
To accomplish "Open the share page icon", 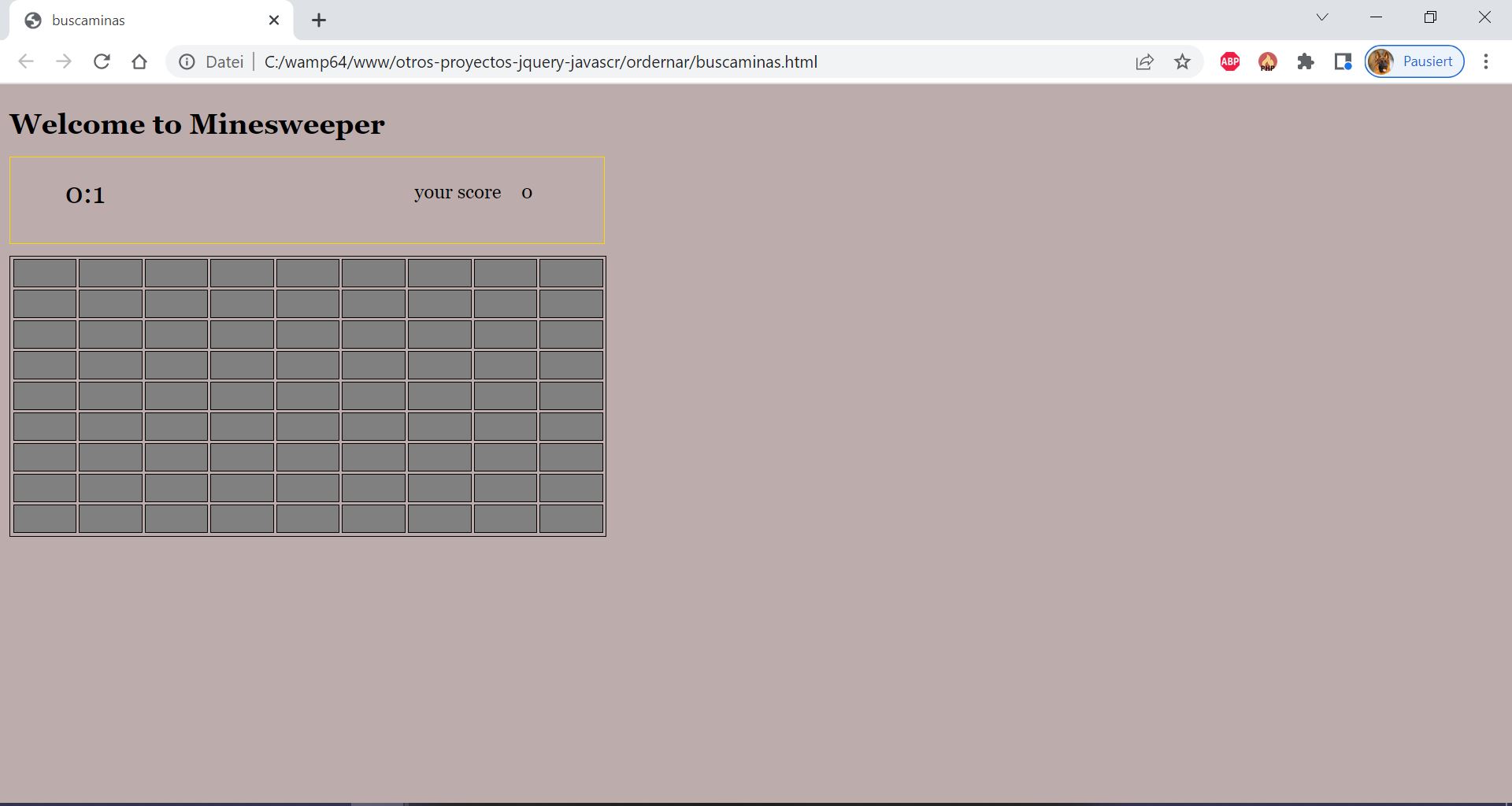I will (x=1144, y=61).
